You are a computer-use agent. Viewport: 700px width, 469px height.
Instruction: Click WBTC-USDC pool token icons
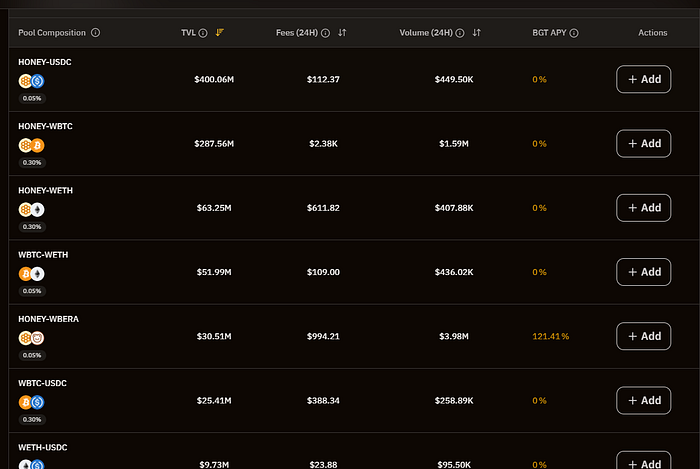[31, 403]
